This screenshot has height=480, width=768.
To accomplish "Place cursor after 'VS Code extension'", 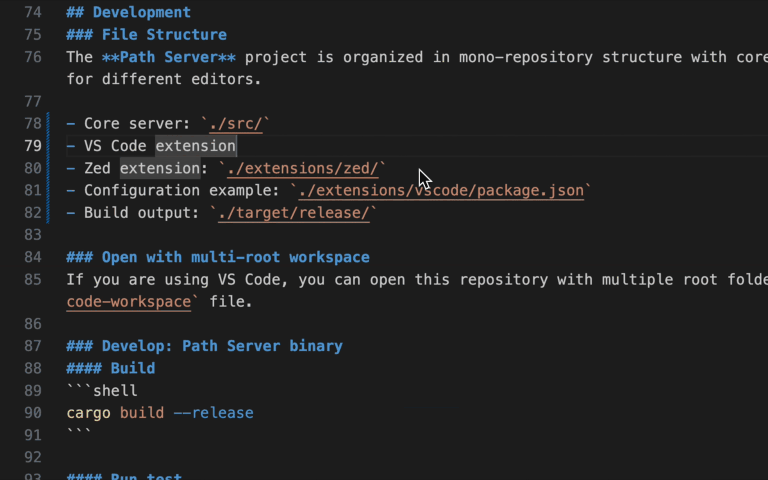I will pos(237,146).
